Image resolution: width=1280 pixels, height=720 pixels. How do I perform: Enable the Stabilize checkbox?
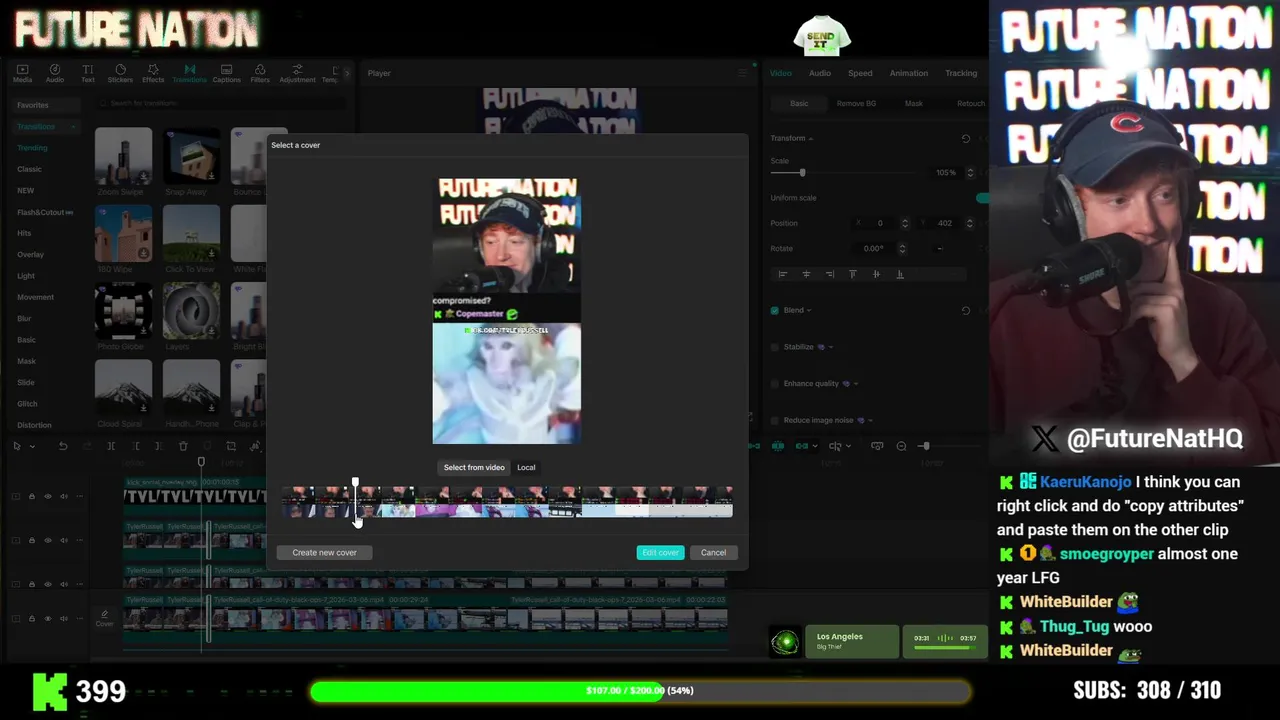[x=775, y=347]
